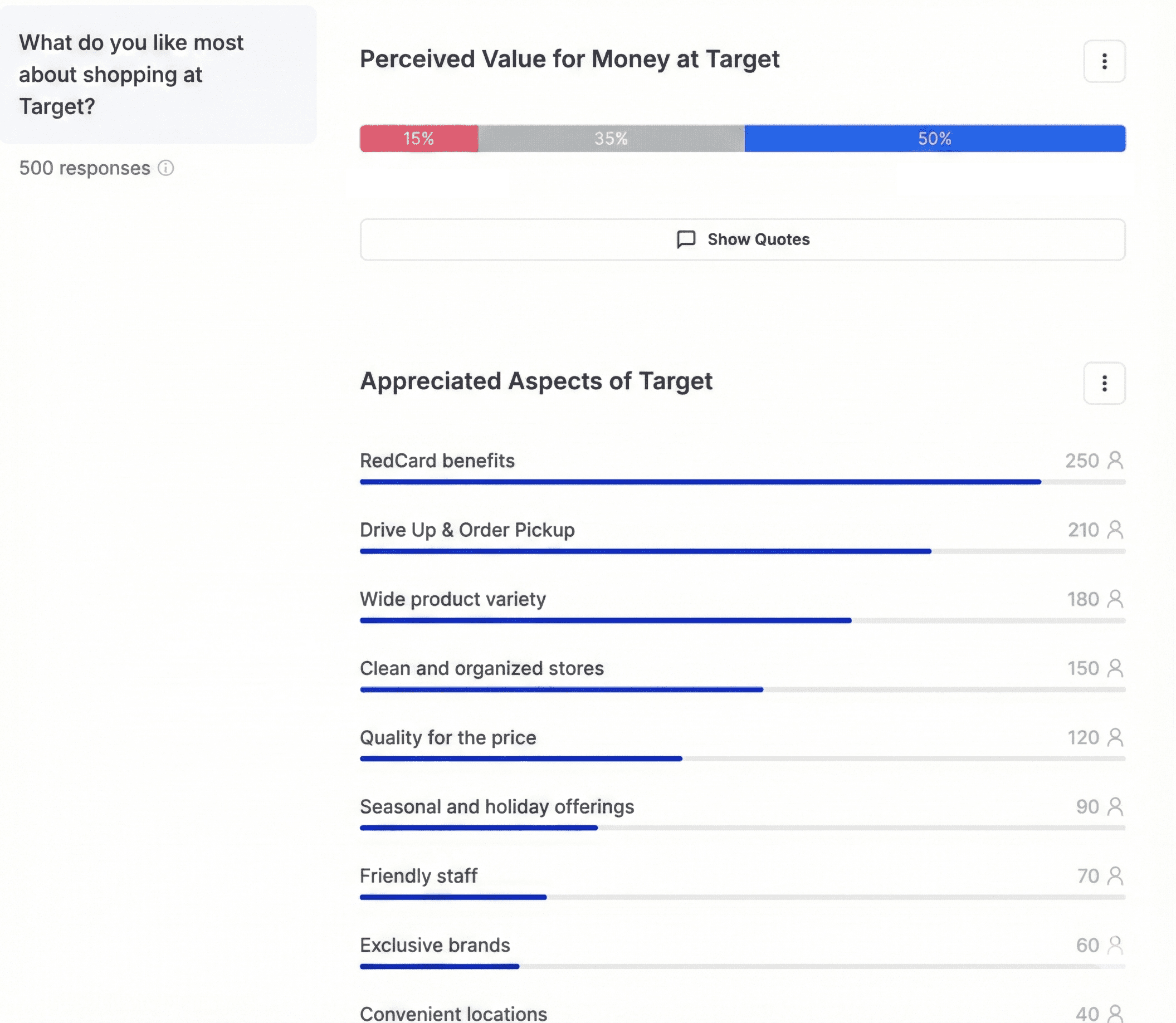Click the survey question card

[x=158, y=74]
